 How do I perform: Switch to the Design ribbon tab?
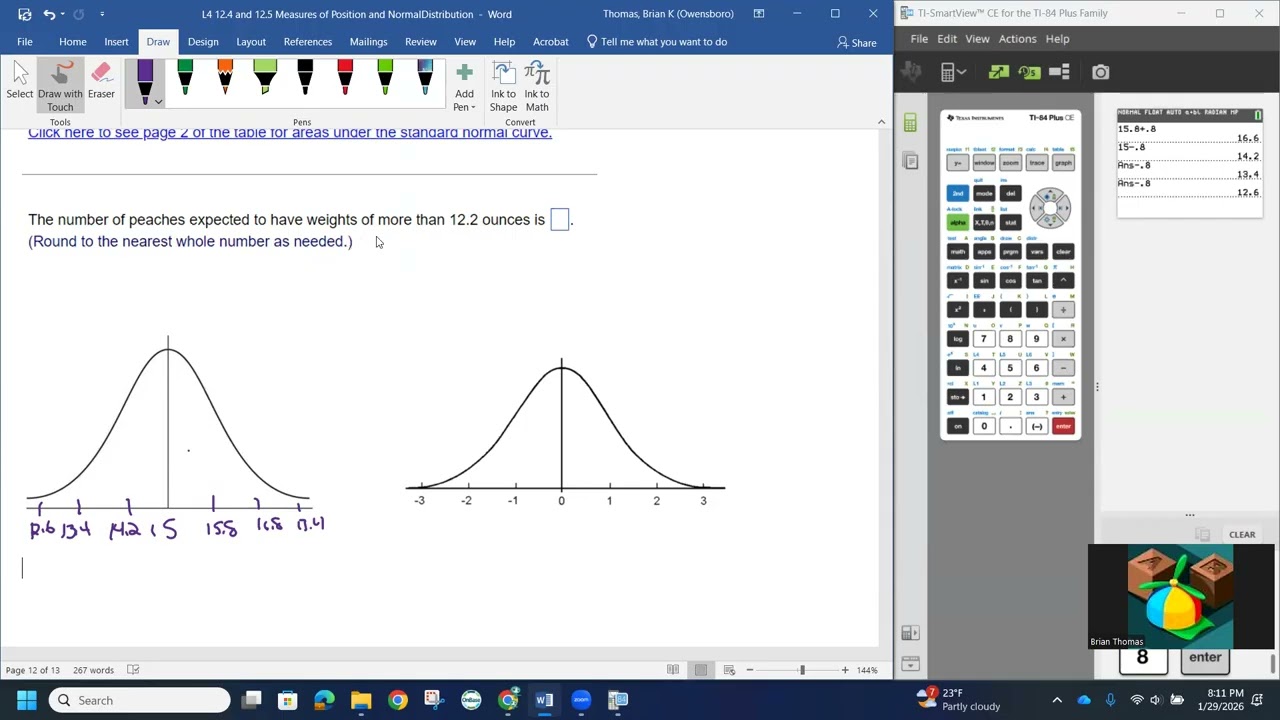click(x=203, y=42)
